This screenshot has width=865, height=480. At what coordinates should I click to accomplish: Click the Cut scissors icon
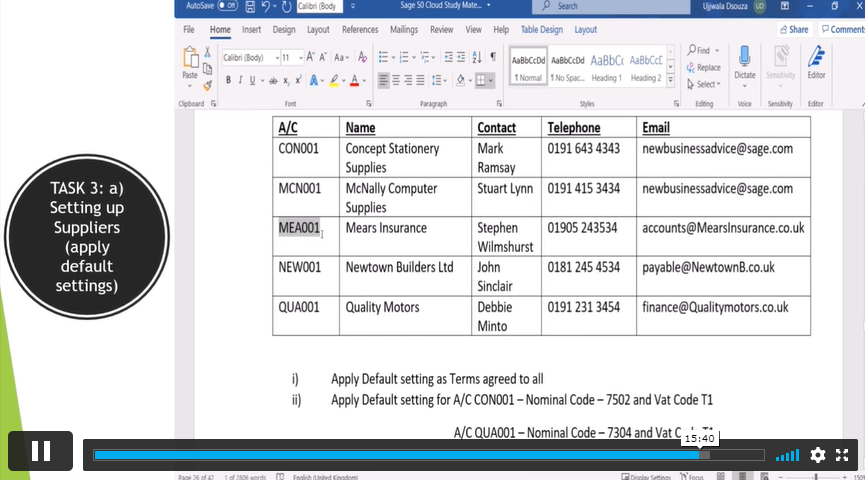[x=207, y=52]
